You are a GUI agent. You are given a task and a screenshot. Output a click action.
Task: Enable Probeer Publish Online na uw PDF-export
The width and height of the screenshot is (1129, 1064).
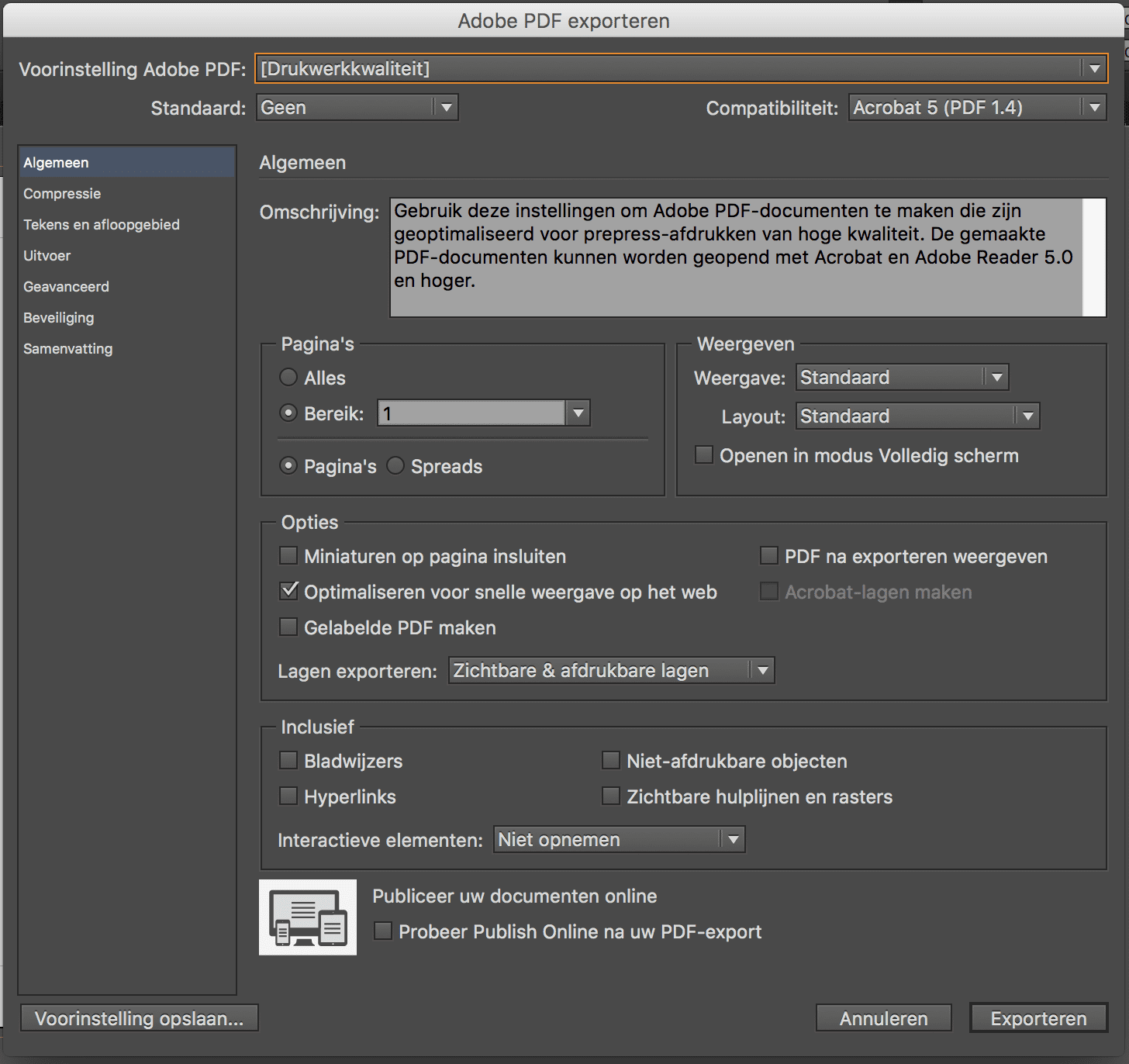(383, 931)
